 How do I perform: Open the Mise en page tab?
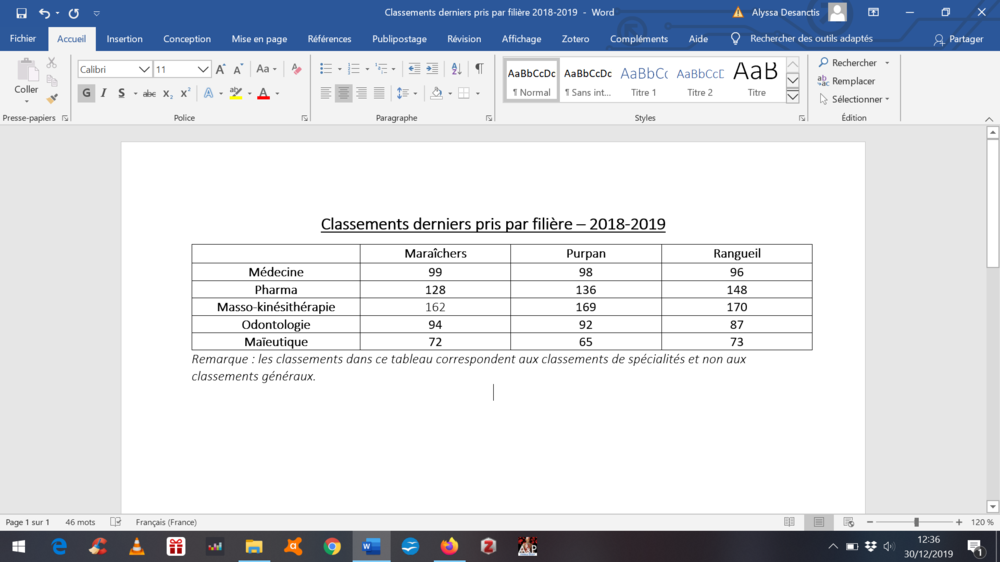tap(259, 39)
